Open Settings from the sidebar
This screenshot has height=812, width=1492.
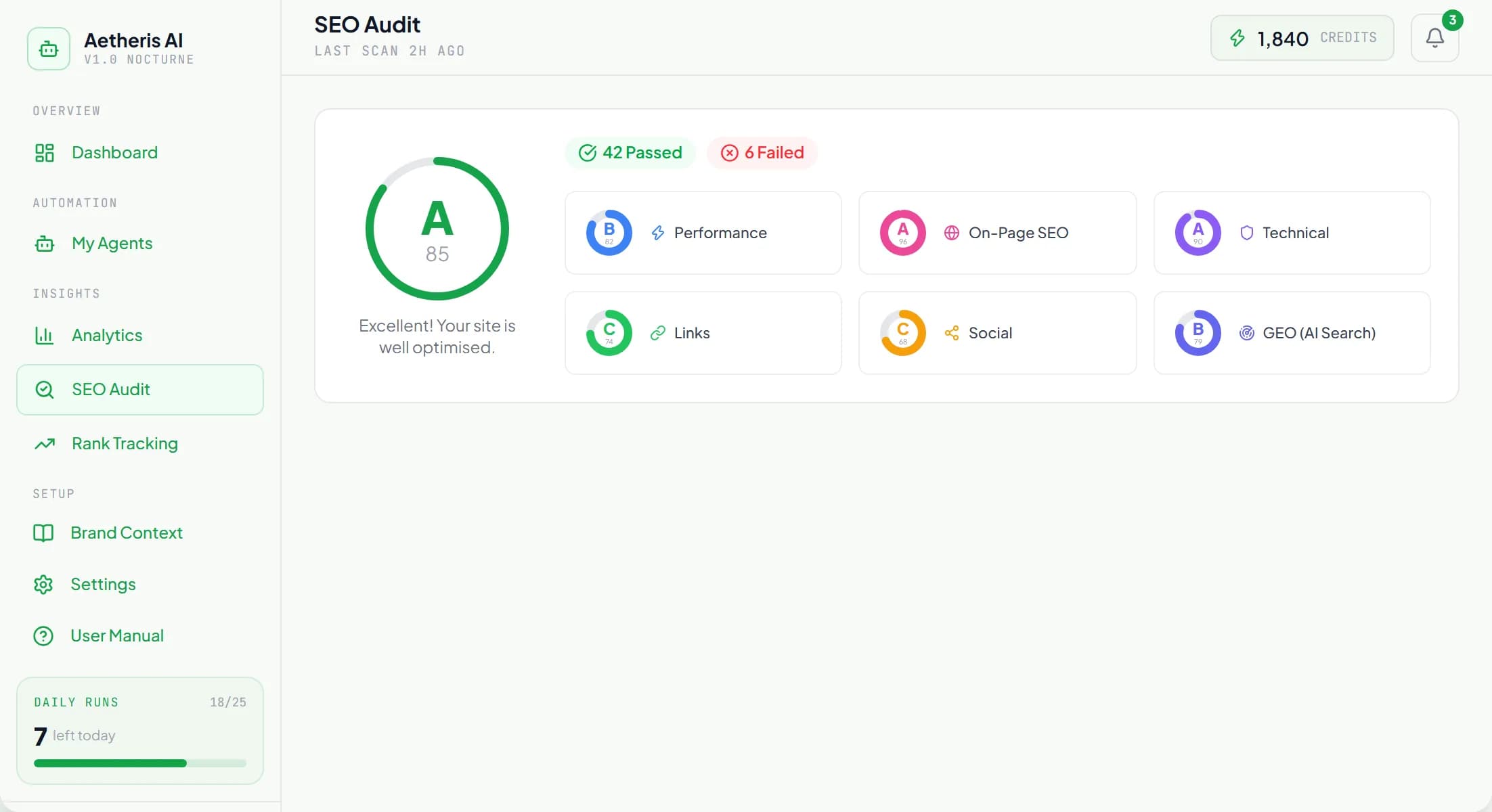point(140,585)
